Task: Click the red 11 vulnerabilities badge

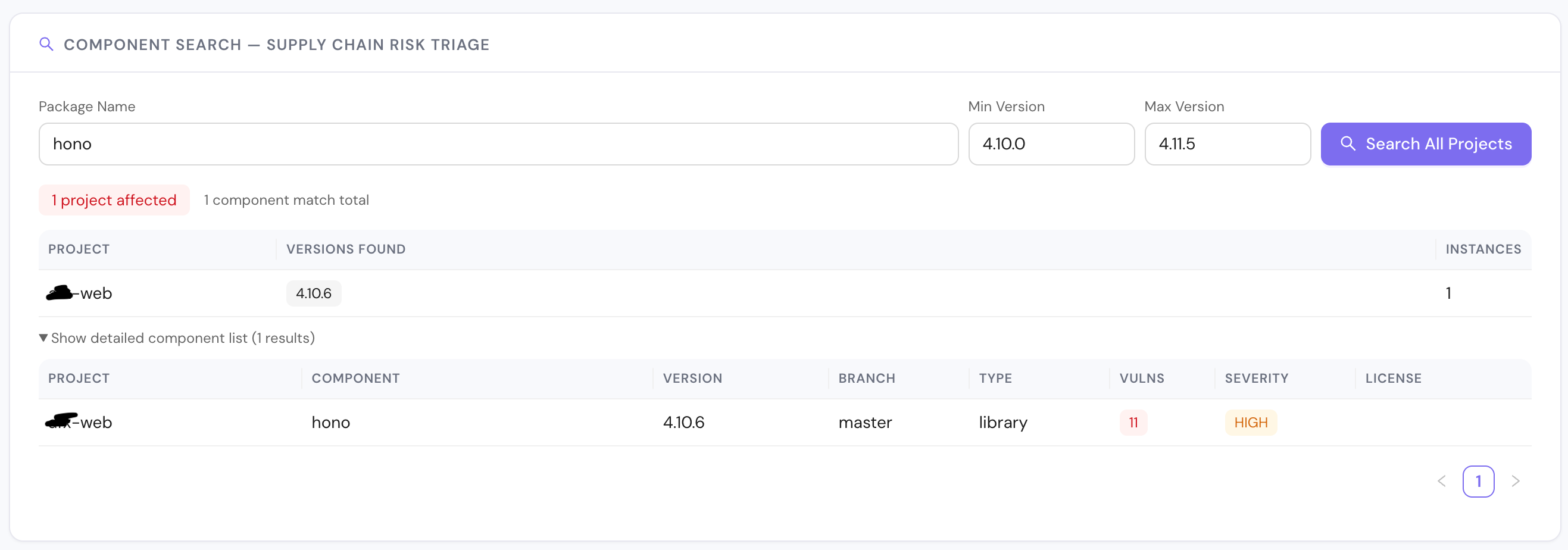Action: pos(1133,422)
